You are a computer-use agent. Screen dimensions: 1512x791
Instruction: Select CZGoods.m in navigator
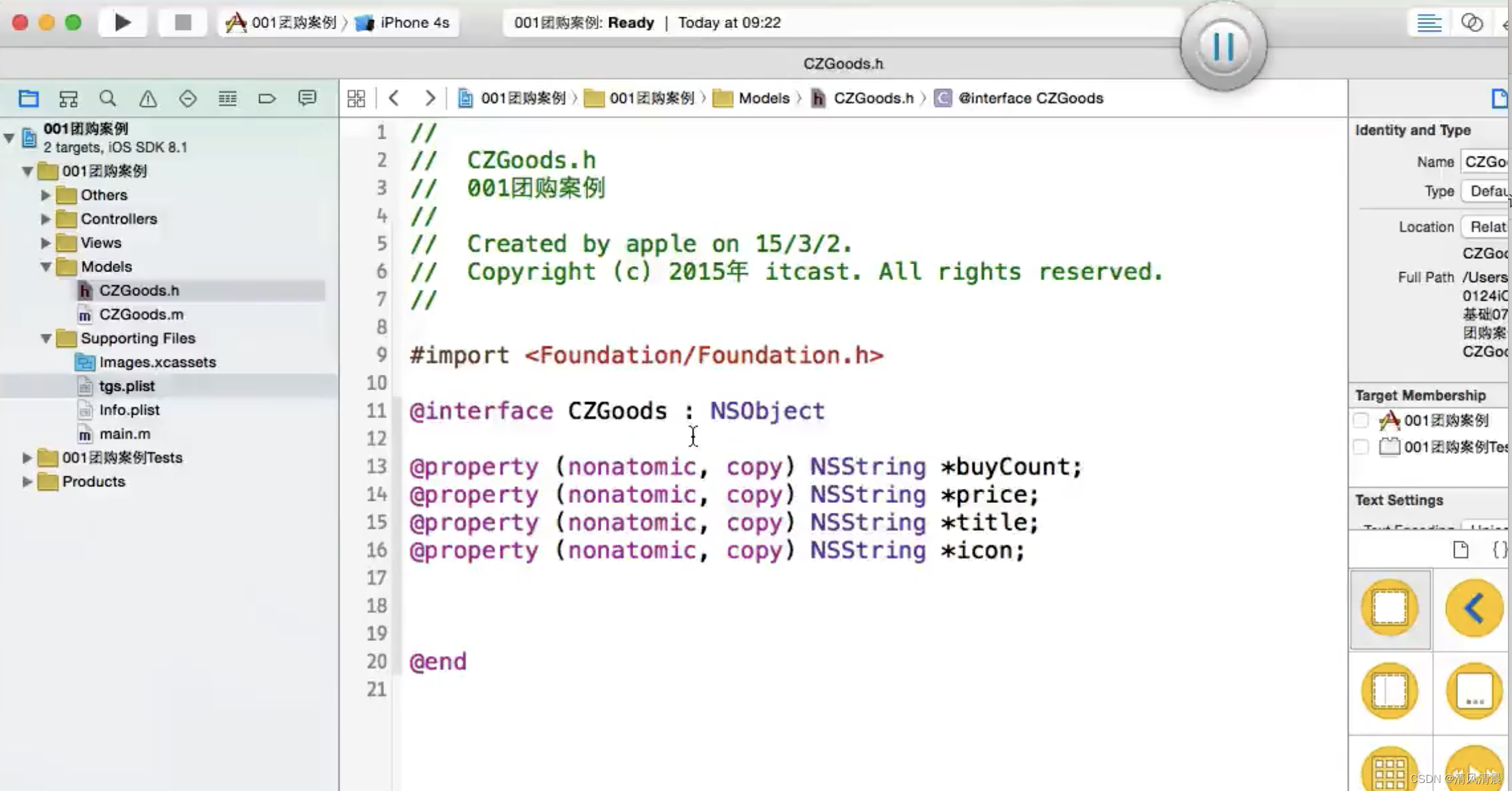click(x=141, y=314)
